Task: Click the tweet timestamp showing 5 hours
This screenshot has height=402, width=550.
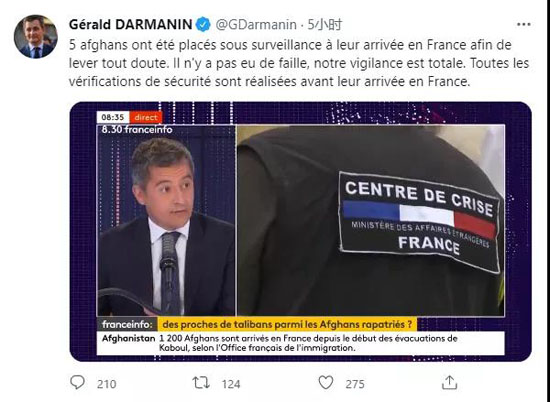Action: click(x=324, y=25)
